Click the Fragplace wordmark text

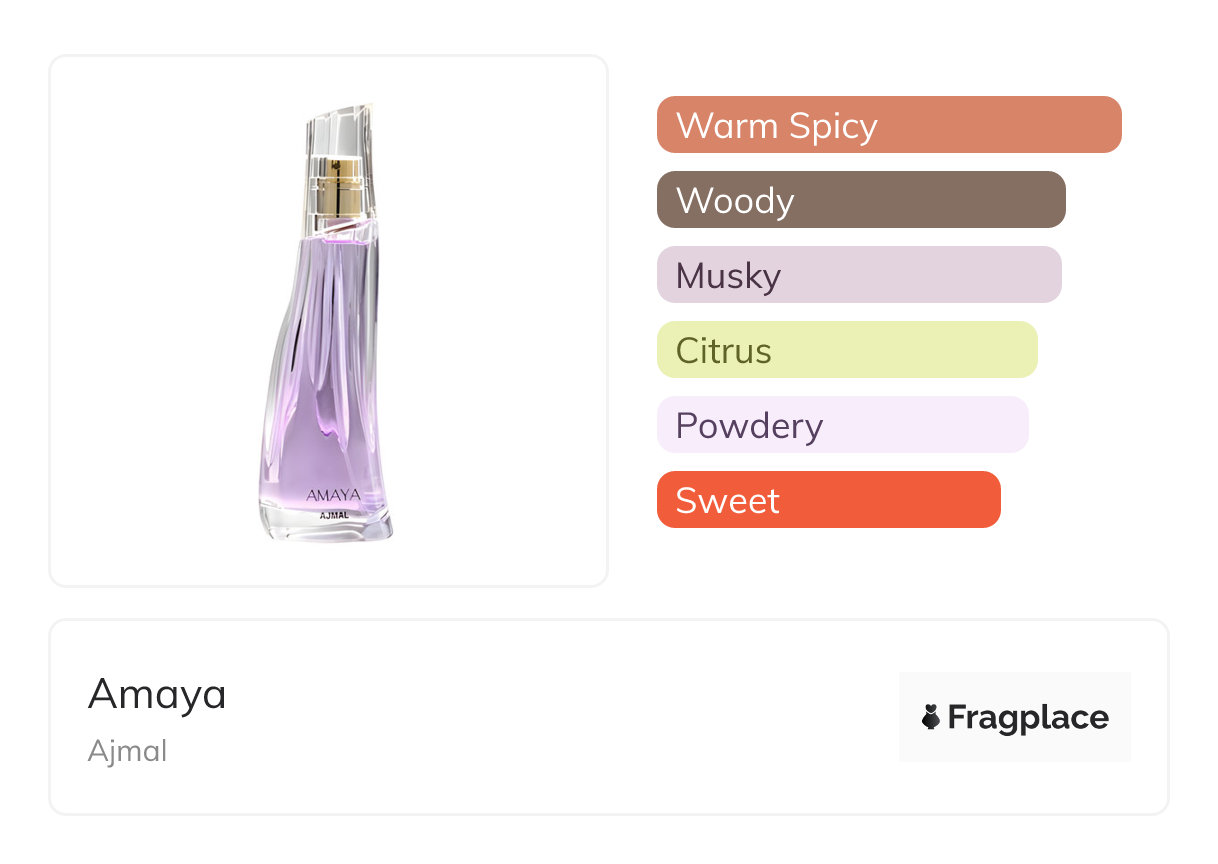(1027, 717)
